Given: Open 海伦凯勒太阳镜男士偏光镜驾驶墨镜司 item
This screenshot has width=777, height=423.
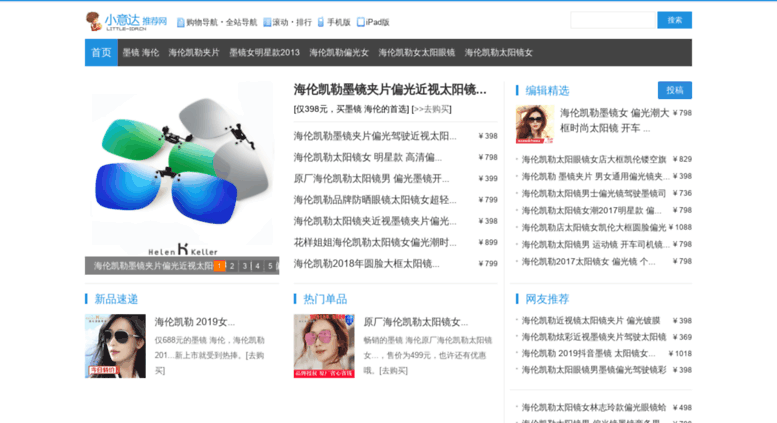Looking at the screenshot, I should coord(594,193).
